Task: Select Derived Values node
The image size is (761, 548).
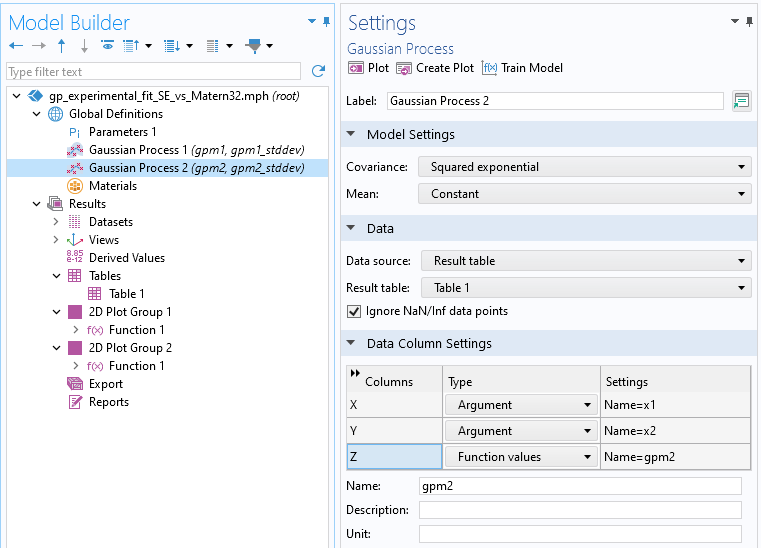Action: tap(127, 258)
